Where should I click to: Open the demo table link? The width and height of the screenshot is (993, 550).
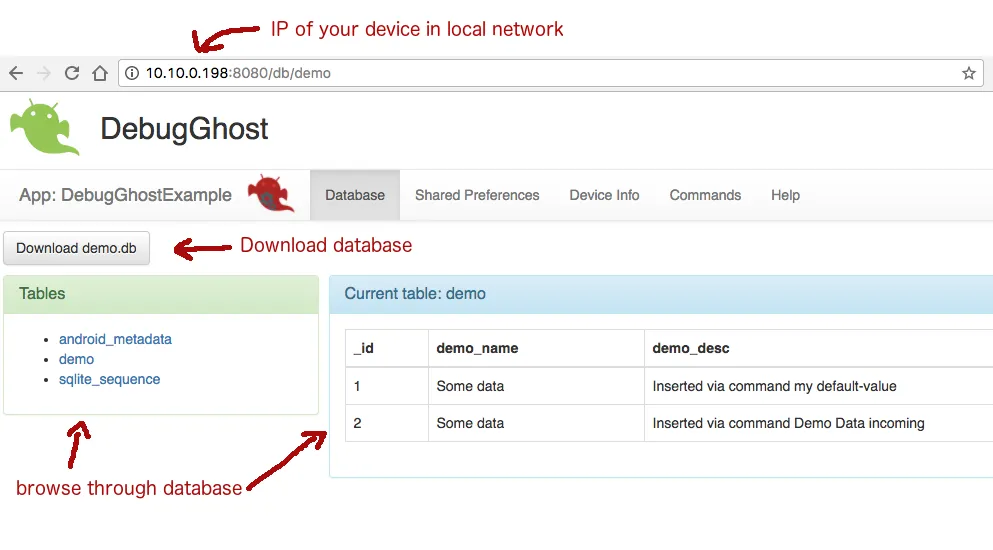(x=77, y=359)
